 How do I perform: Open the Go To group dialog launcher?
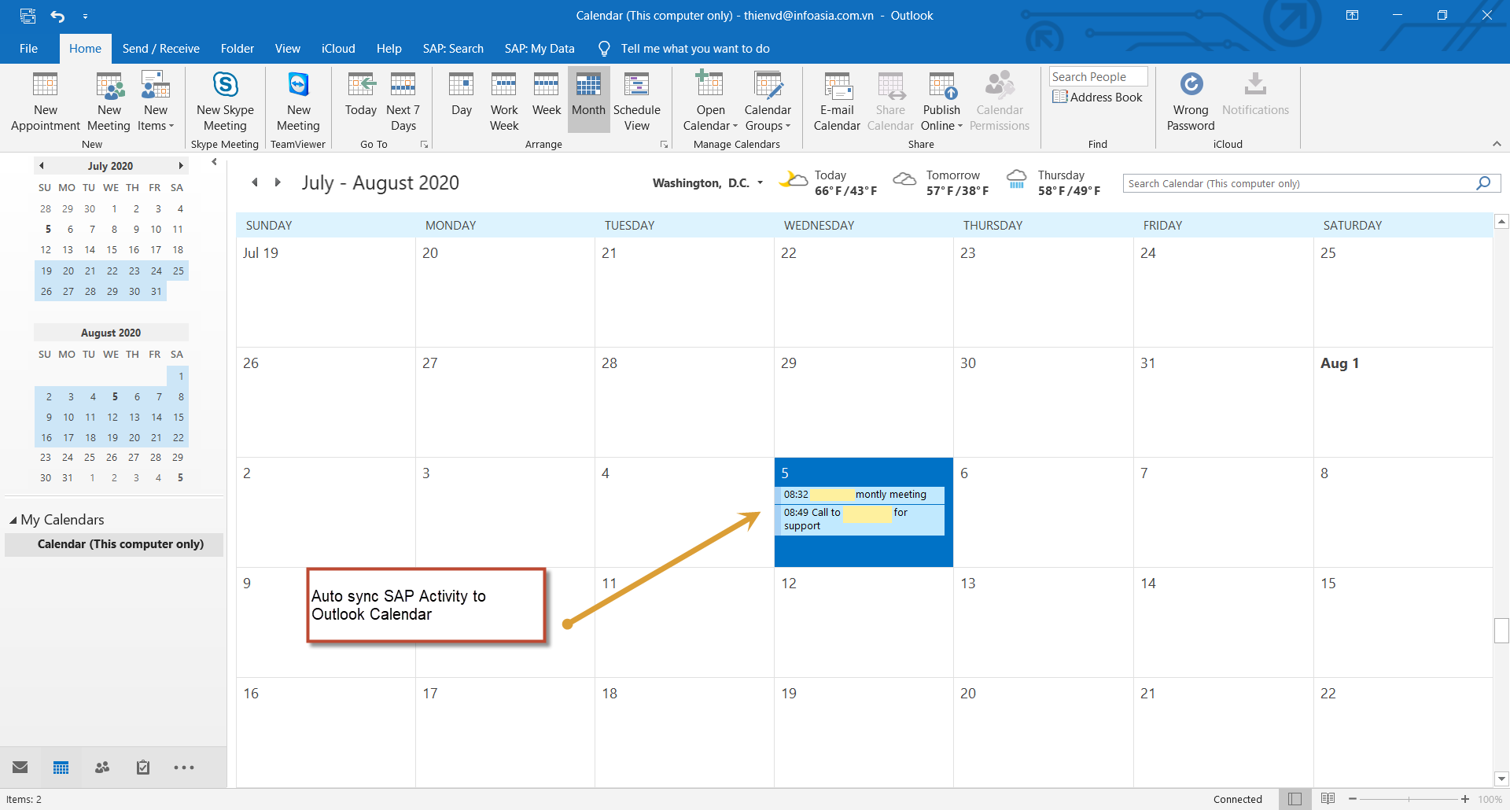click(x=424, y=145)
